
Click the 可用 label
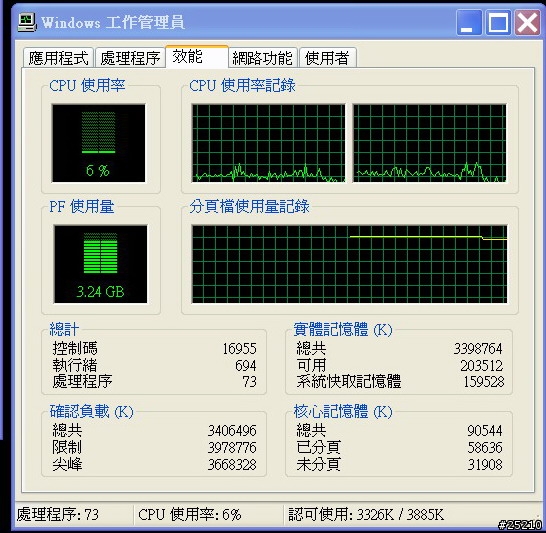point(311,365)
